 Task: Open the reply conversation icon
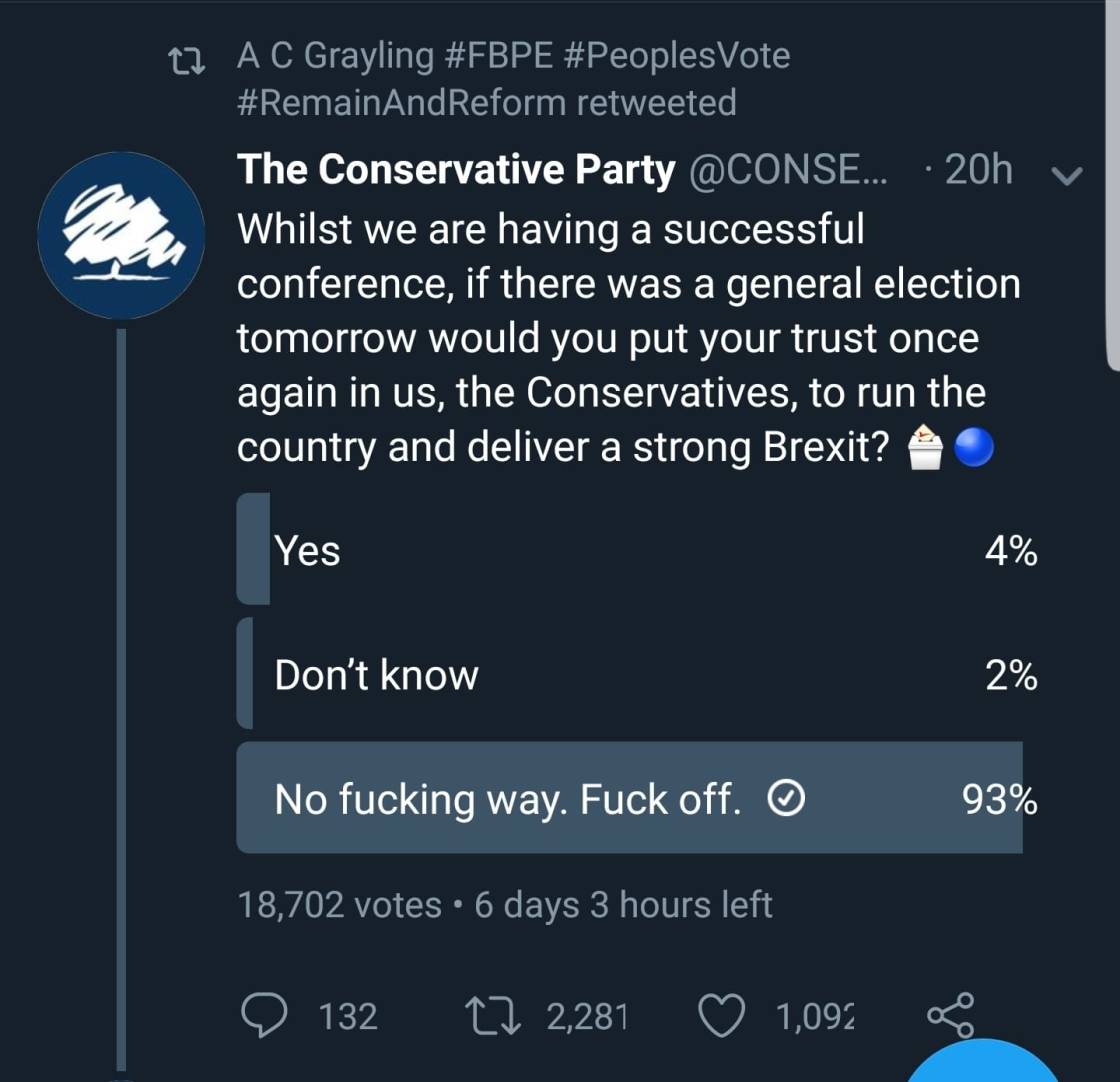263,1016
